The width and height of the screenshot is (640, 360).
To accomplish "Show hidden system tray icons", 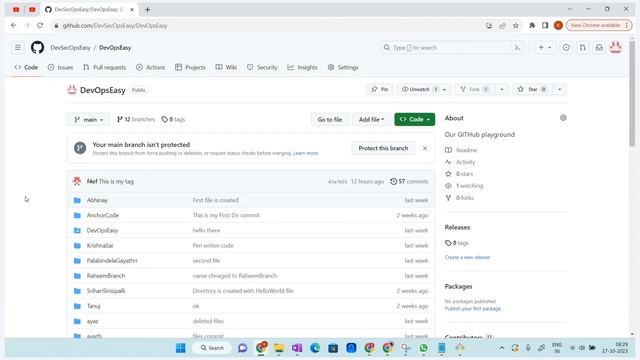I will (x=502, y=348).
